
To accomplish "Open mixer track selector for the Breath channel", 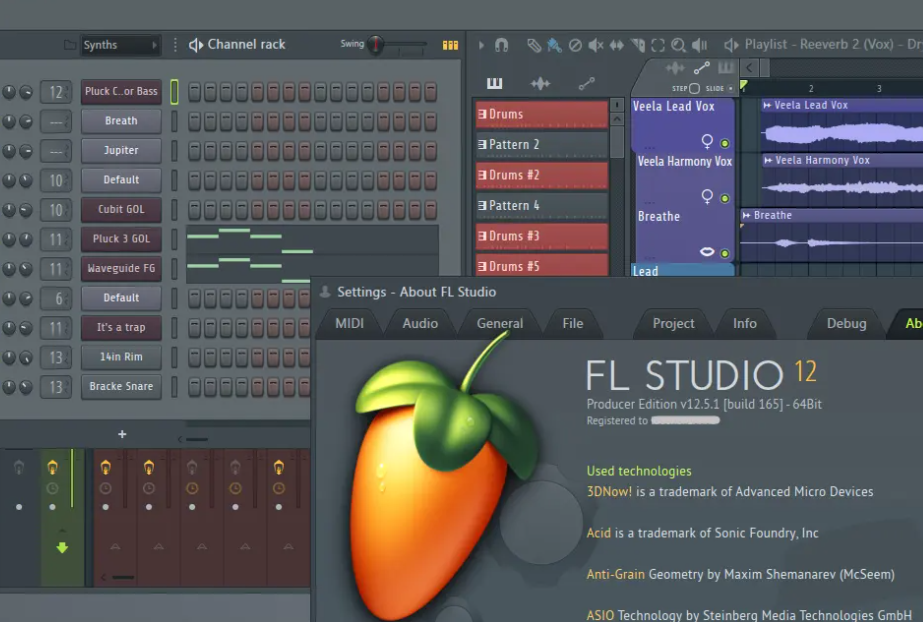I will (56, 121).
